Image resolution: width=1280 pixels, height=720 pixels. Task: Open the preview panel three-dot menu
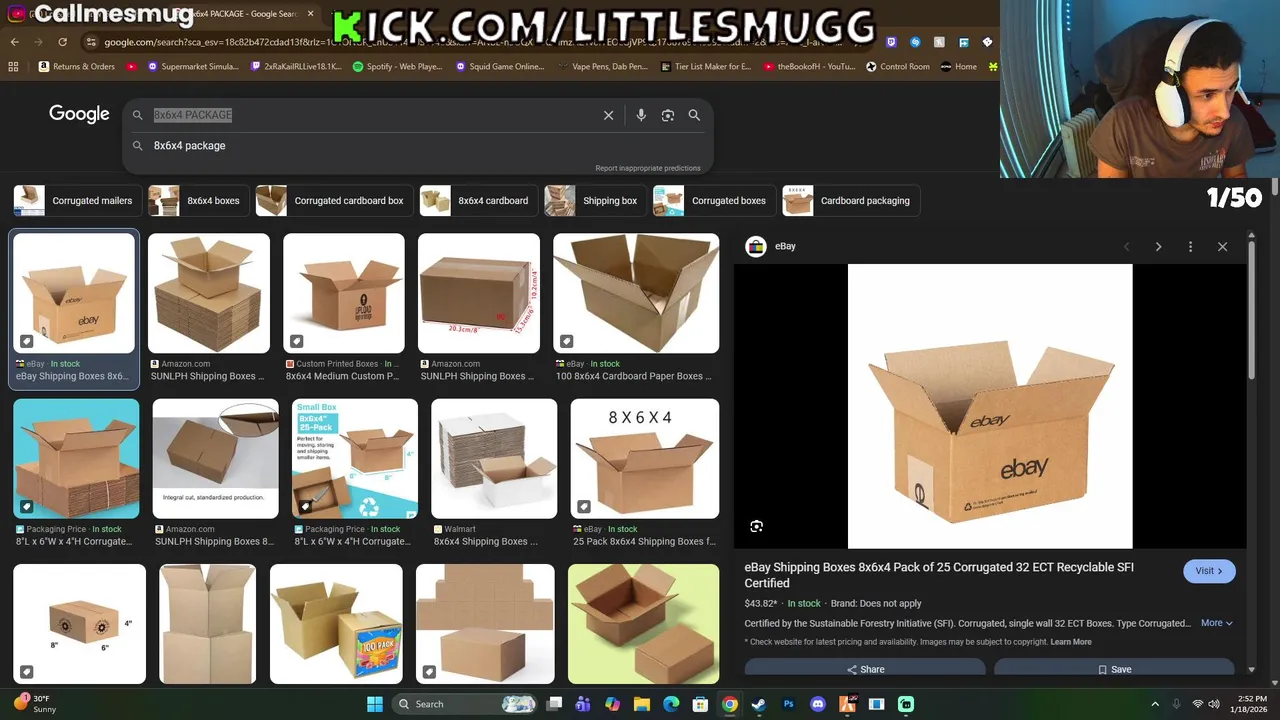click(1190, 246)
